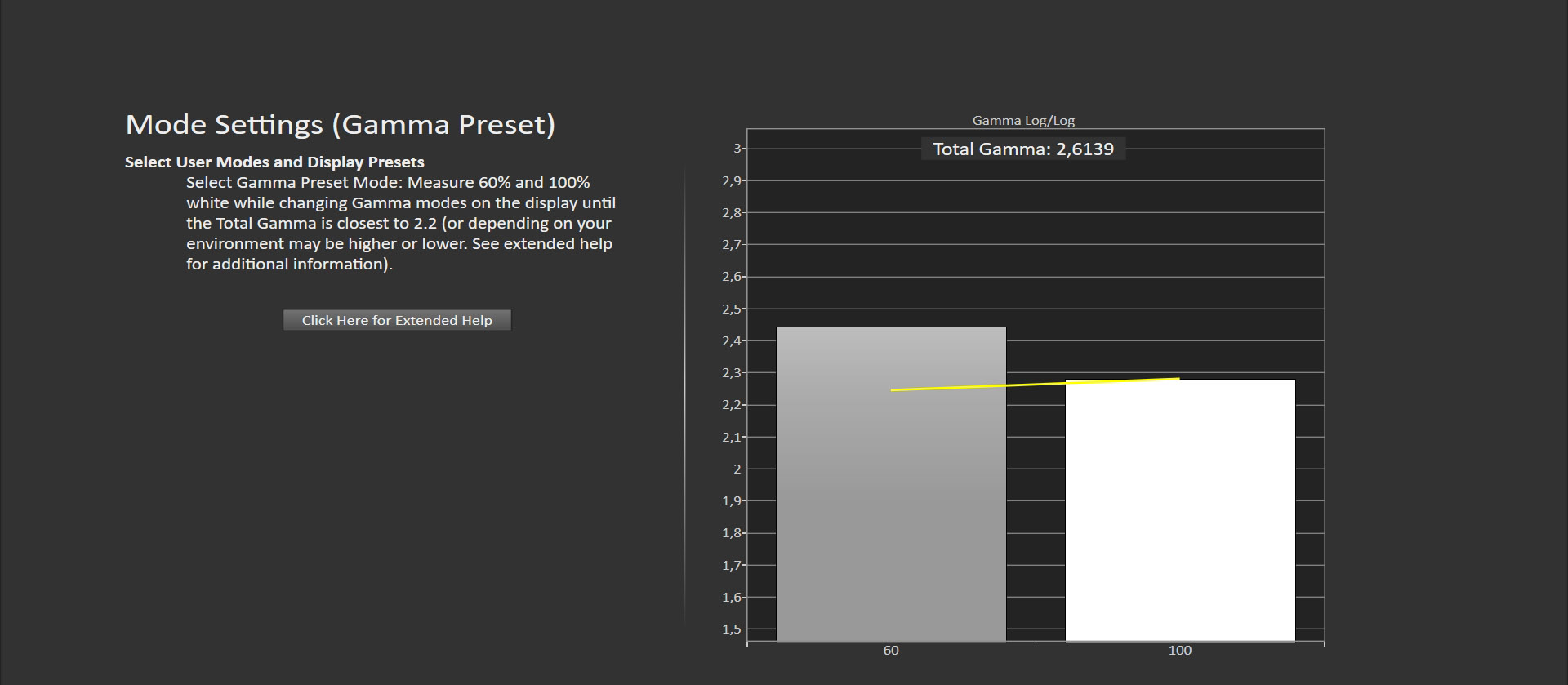Image resolution: width=1568 pixels, height=685 pixels.
Task: Click the 3 value on the y-axis
Action: point(737,149)
